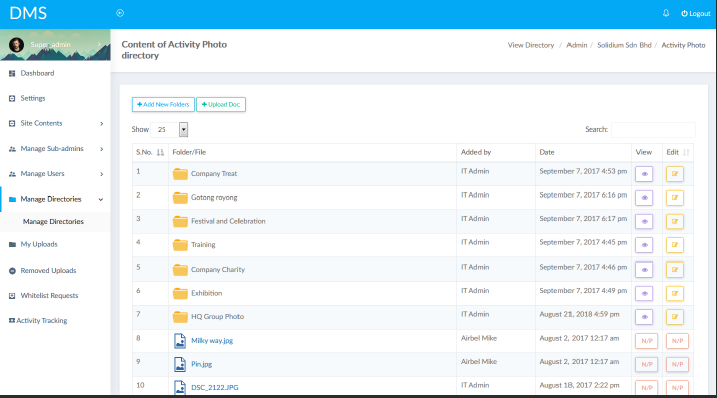Open the Super admin profile panel
Image resolution: width=717 pixels, height=398 pixels.
pyautogui.click(x=55, y=45)
